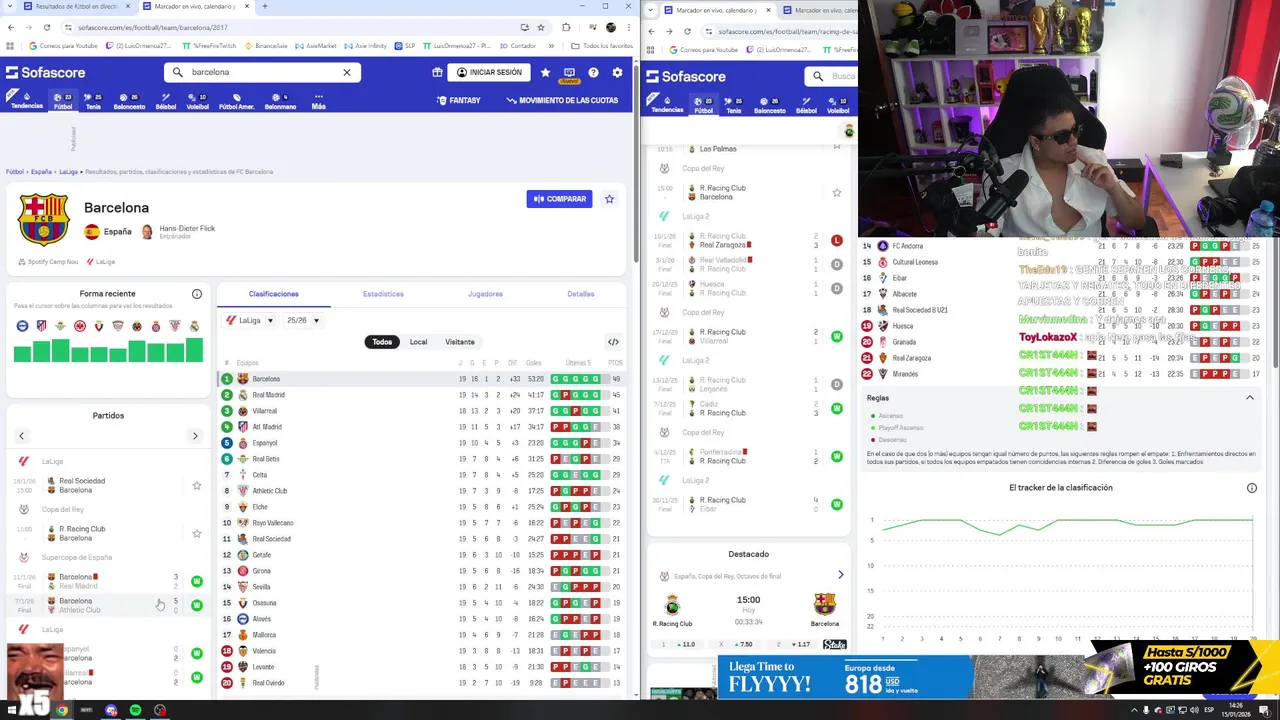Clear the barcelona search with the X icon

click(x=347, y=72)
